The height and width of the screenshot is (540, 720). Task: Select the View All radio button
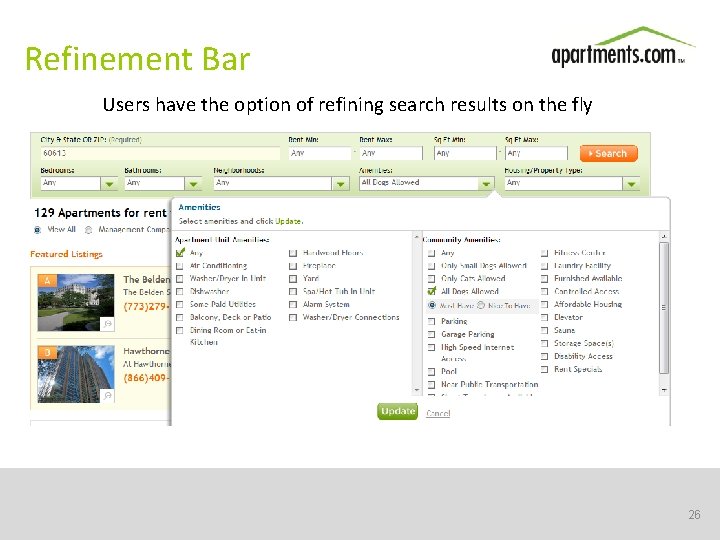[x=38, y=230]
